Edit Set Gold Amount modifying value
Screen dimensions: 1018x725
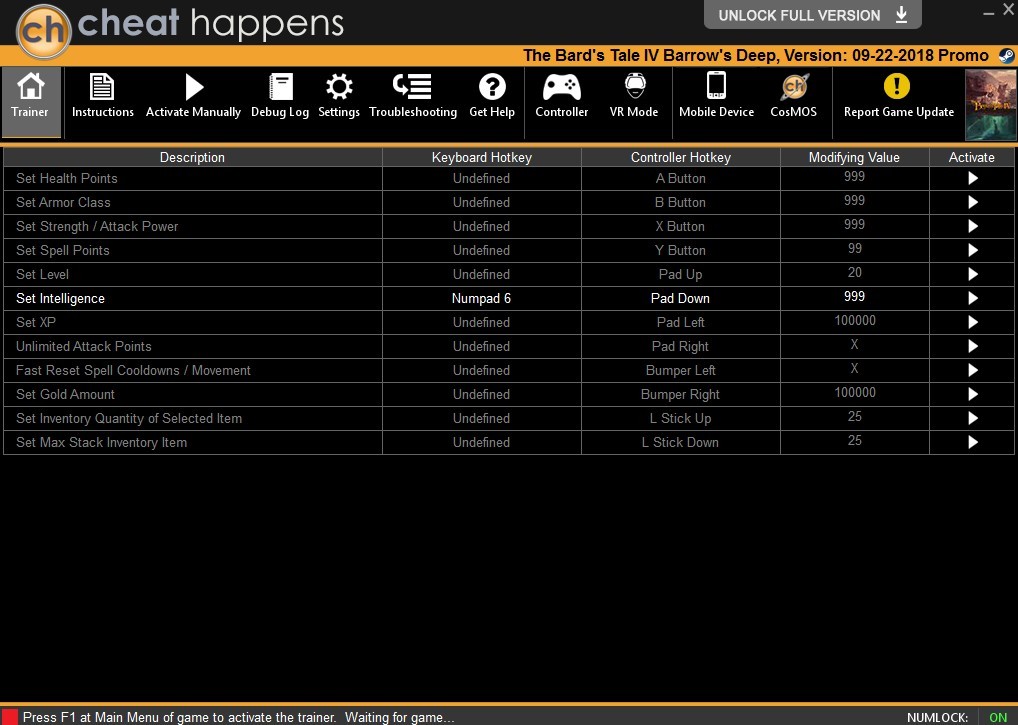click(854, 393)
